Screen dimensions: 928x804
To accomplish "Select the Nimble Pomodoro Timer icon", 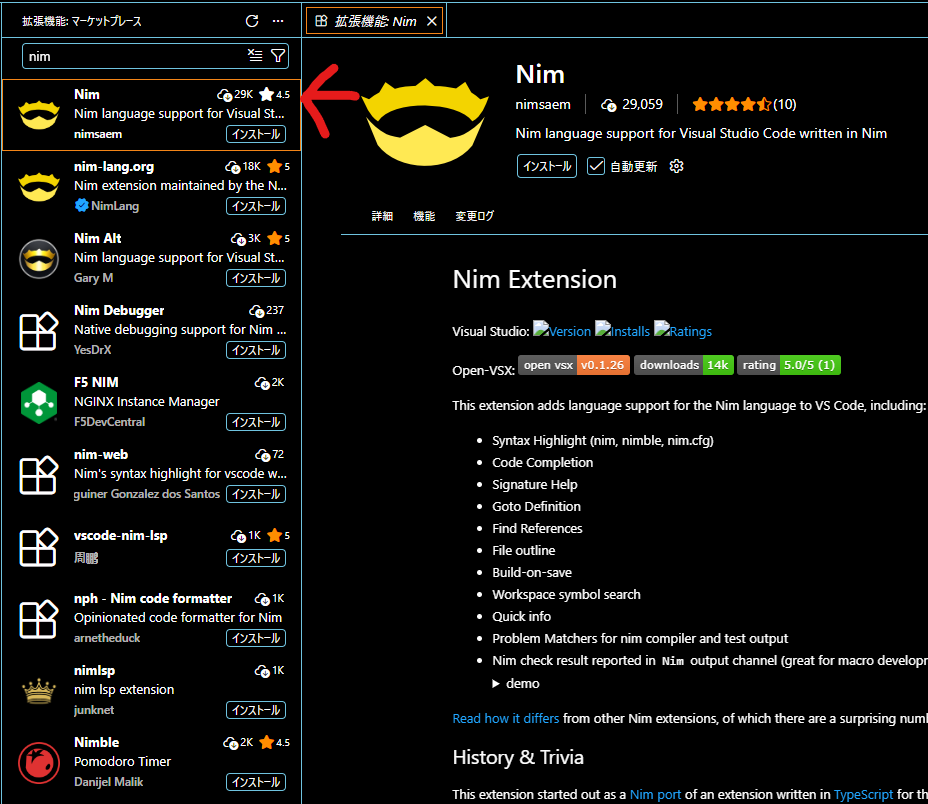I will 39,763.
